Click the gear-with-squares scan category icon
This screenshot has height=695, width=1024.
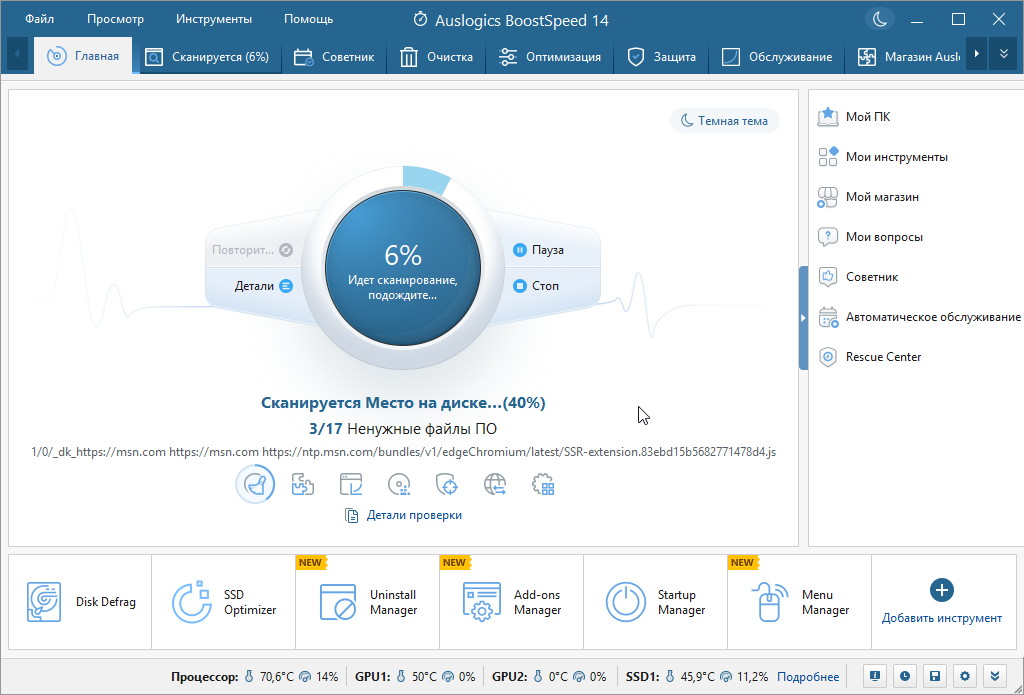543,485
